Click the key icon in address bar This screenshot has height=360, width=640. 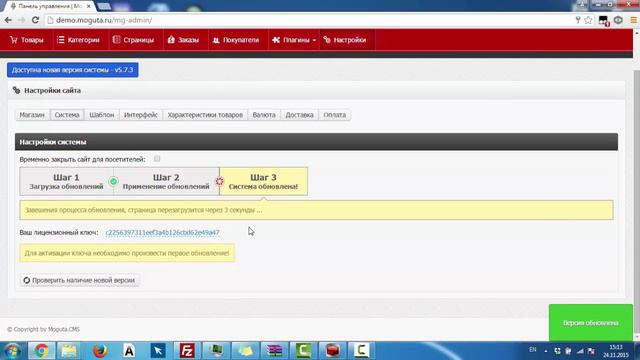pos(578,20)
